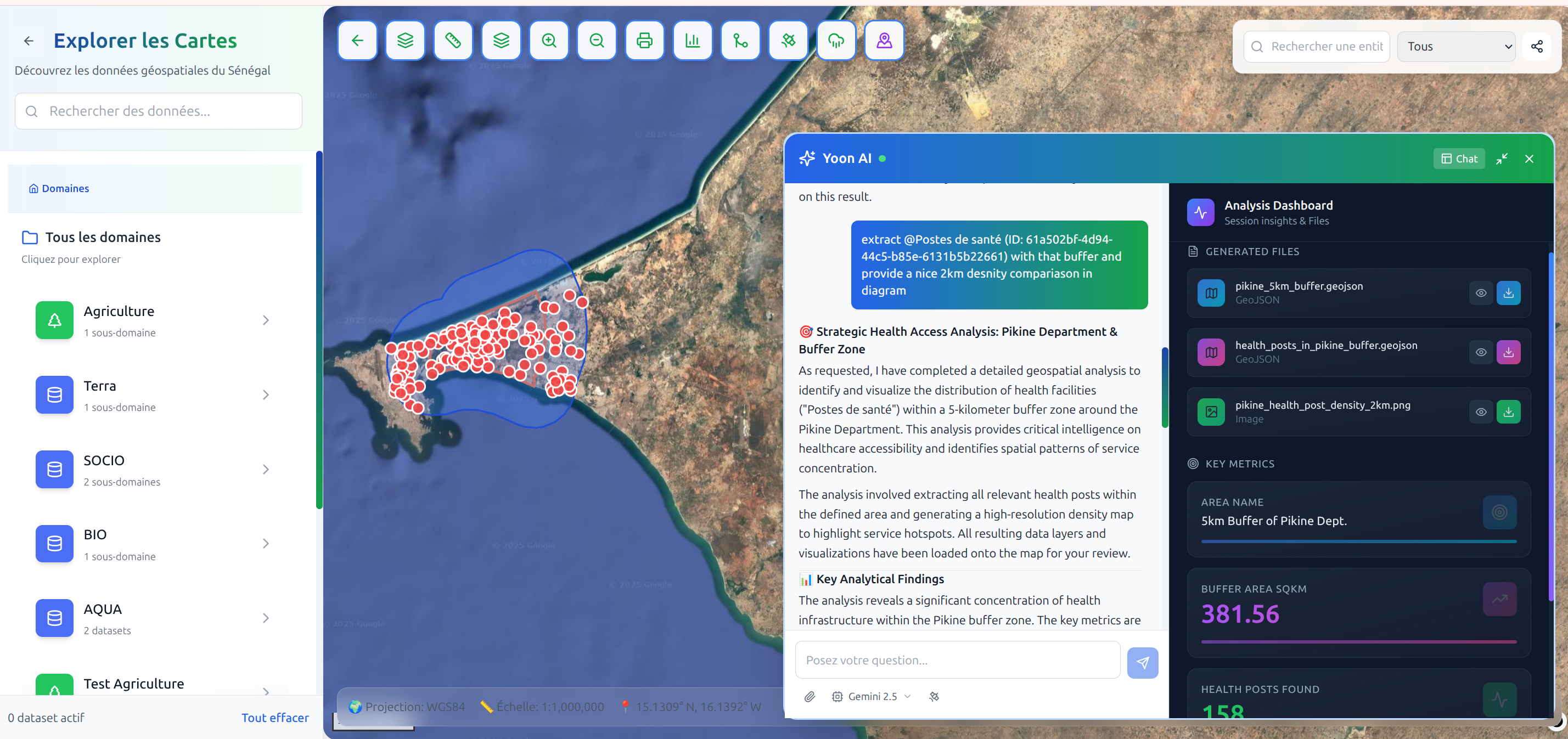Switch to the Chat view tab
The image size is (1568, 739).
tap(1458, 159)
